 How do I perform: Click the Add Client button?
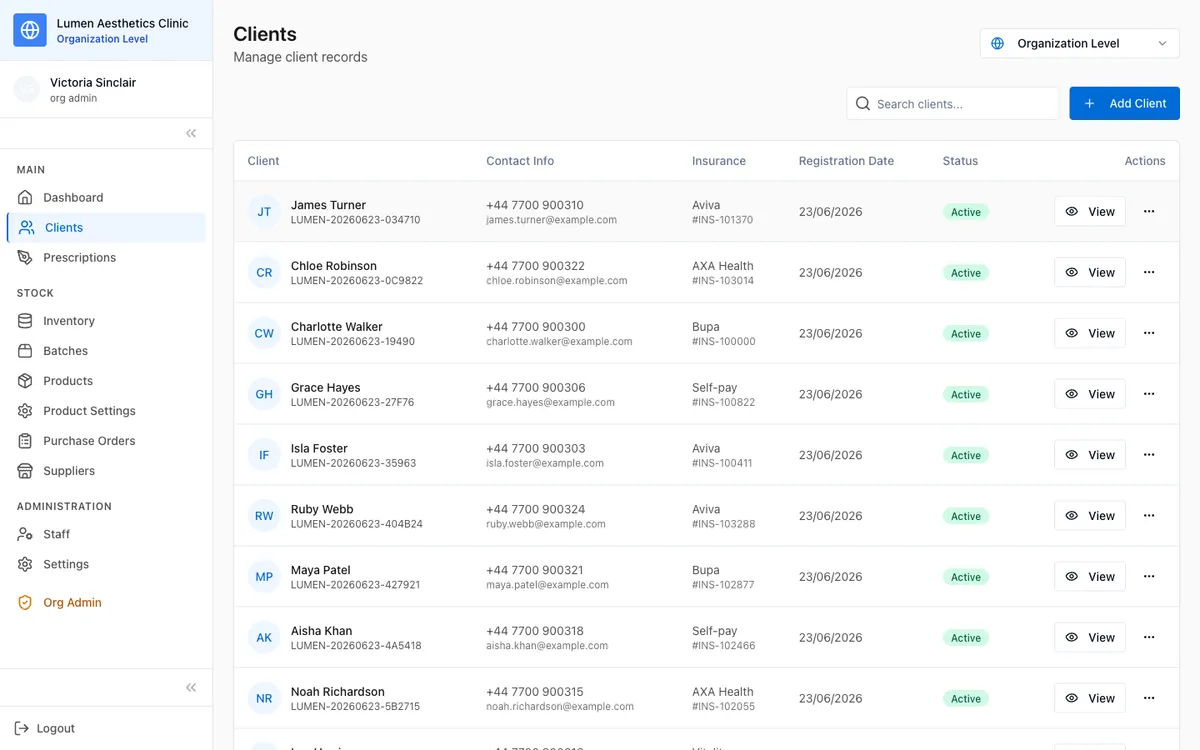pos(1124,103)
